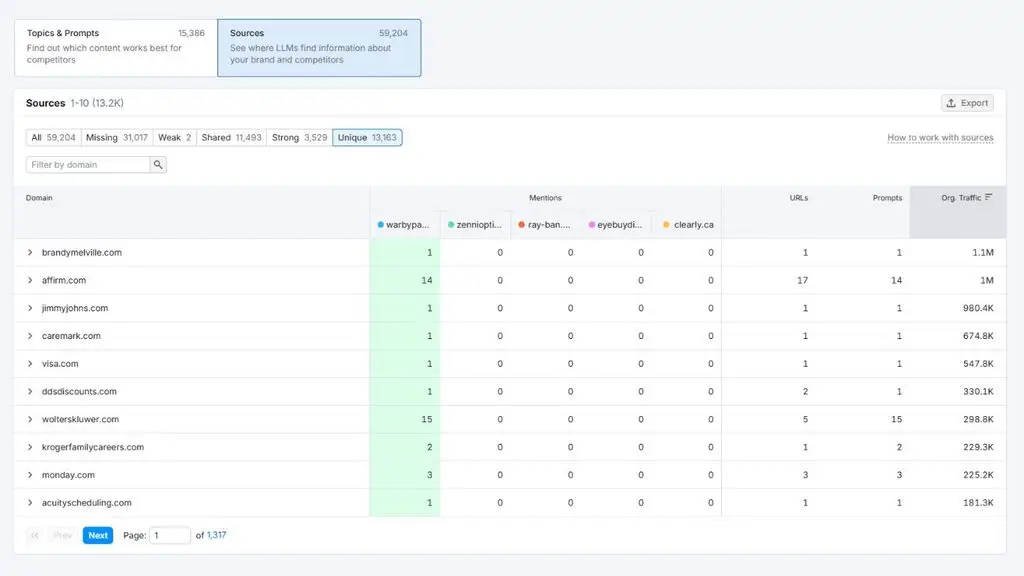Screen dimensions: 1024x576
Task: Open How to work with sources link
Action: pyautogui.click(x=940, y=138)
